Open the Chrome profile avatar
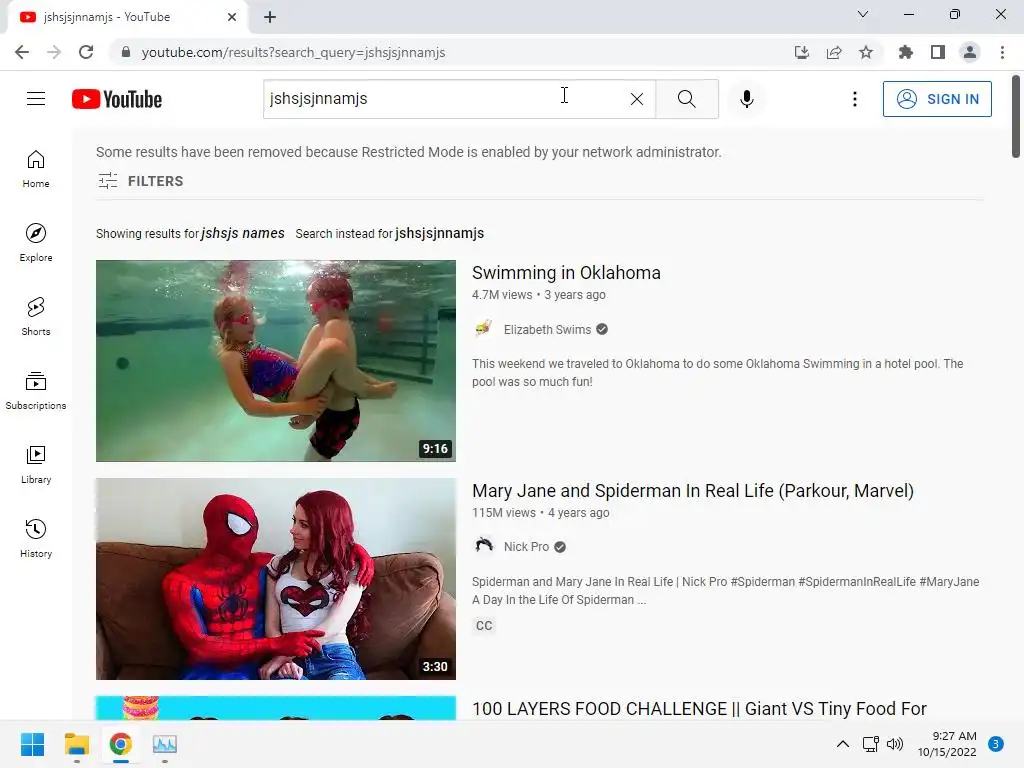 [x=970, y=52]
